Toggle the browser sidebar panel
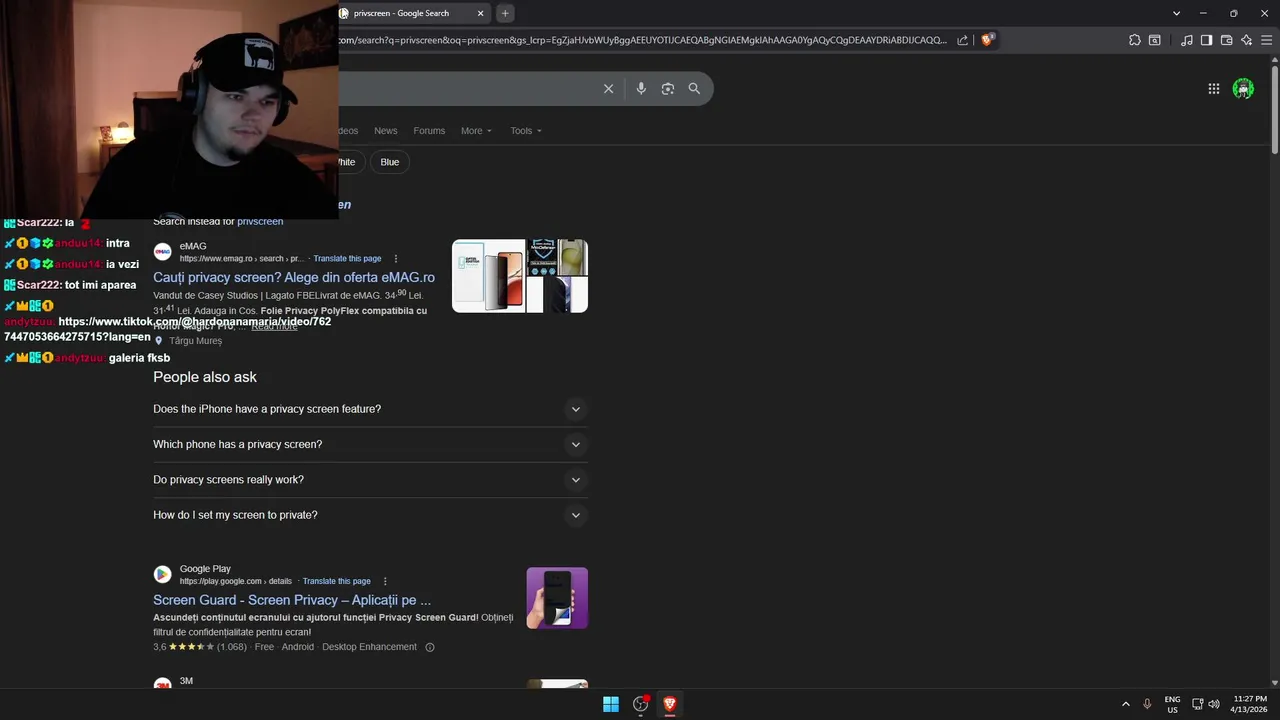1280x720 pixels. [x=1206, y=40]
